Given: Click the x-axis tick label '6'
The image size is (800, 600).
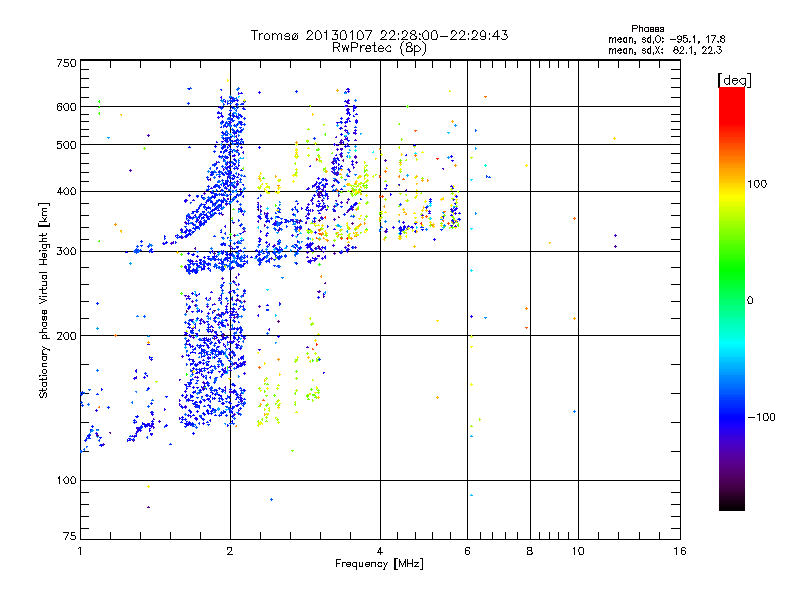Looking at the screenshot, I should pyautogui.click(x=467, y=551).
